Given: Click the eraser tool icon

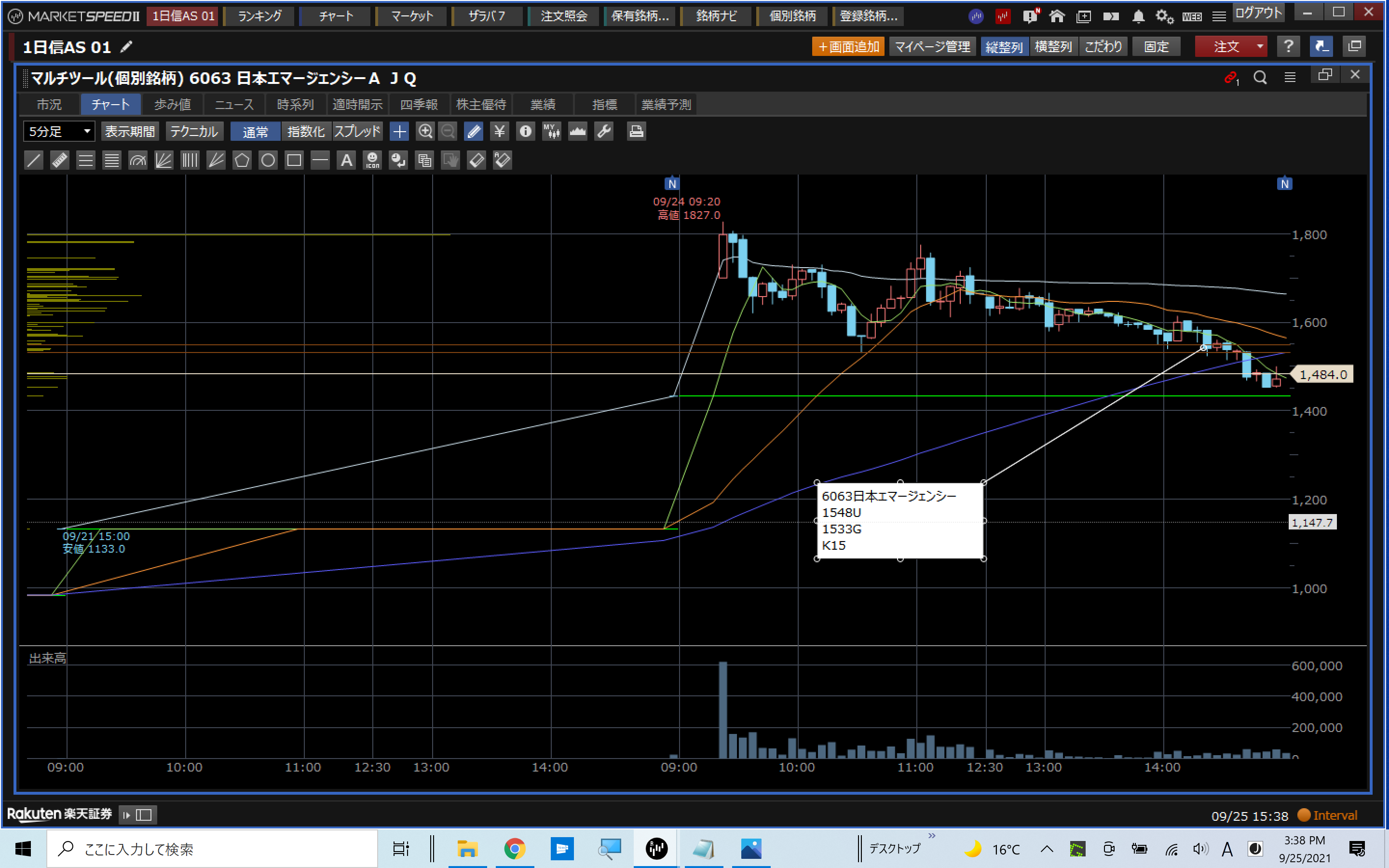Looking at the screenshot, I should [477, 160].
